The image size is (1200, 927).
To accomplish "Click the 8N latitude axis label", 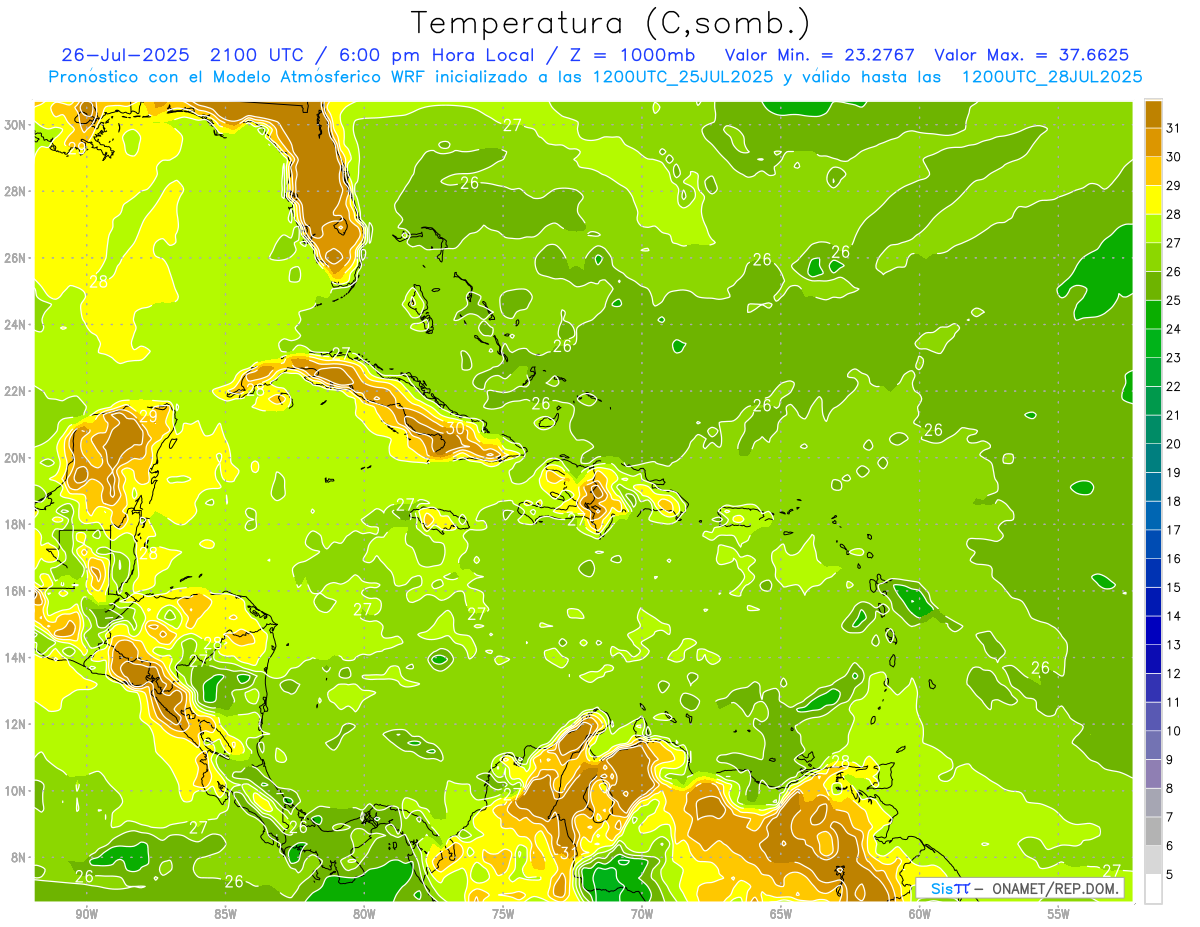I will pos(20,857).
